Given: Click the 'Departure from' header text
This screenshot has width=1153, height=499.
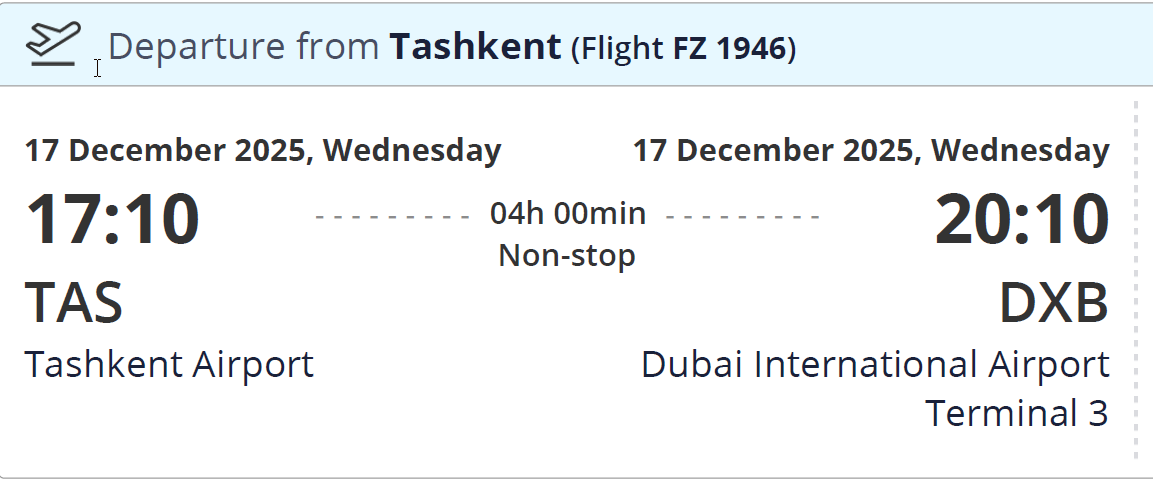Looking at the screenshot, I should pyautogui.click(x=244, y=47).
